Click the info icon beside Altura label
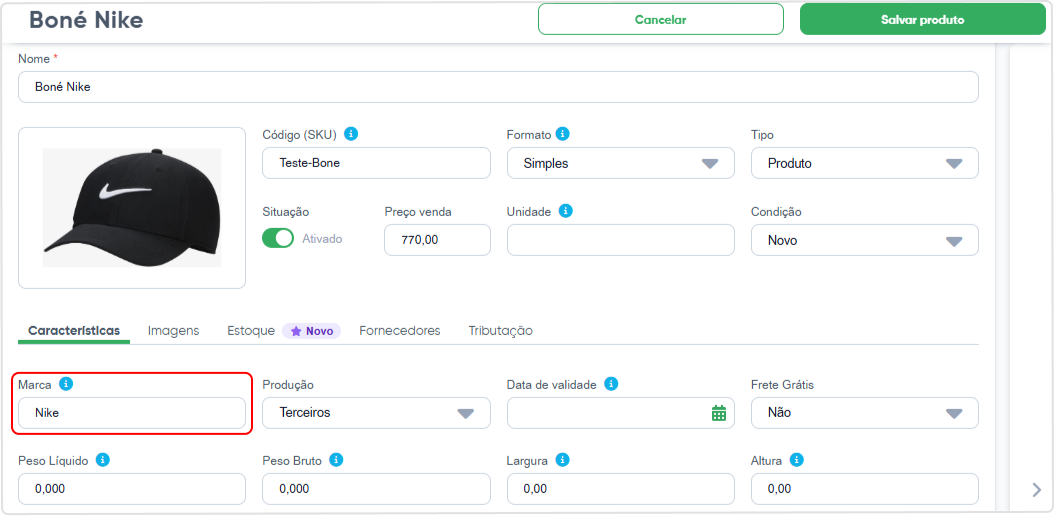The image size is (1054, 516). [x=797, y=460]
